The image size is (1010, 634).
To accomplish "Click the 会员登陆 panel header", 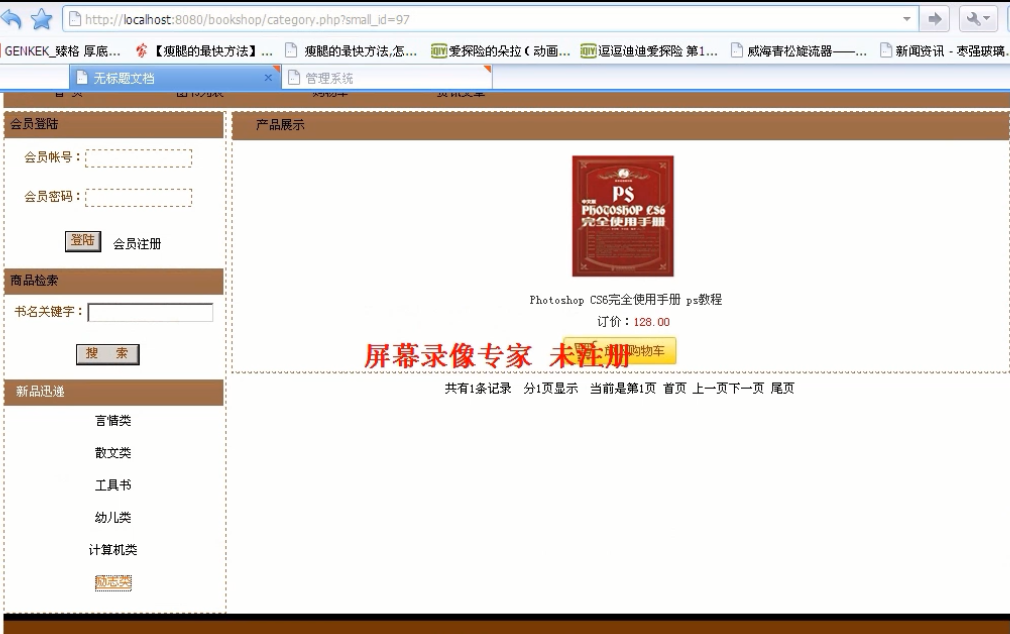I will pos(114,124).
